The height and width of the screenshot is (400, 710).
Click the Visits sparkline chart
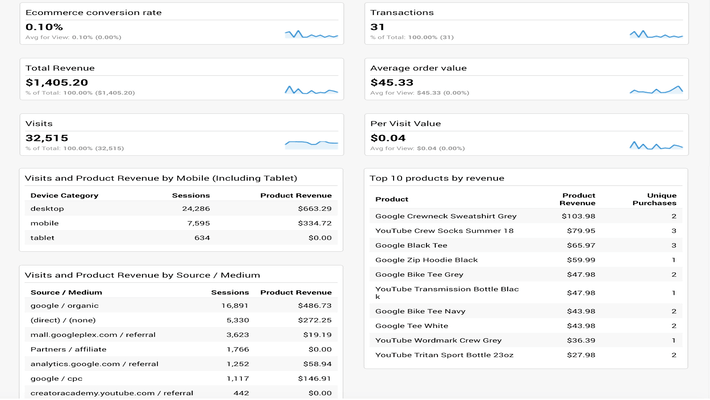(x=311, y=144)
